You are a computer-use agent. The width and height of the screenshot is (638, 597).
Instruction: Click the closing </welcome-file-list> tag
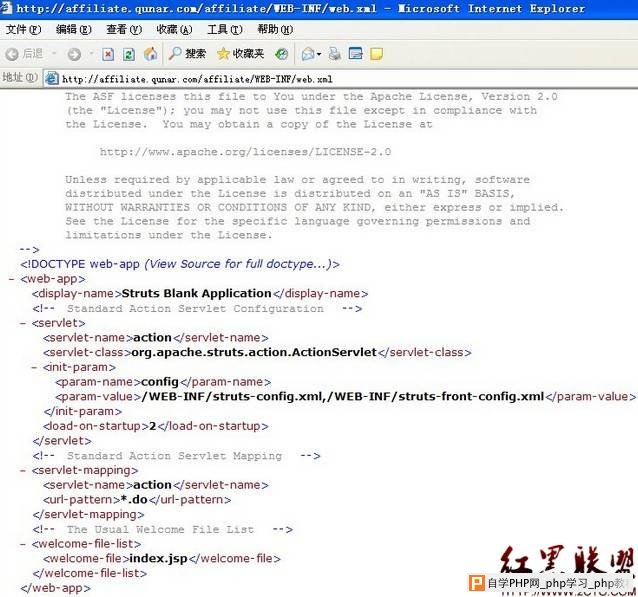90,573
